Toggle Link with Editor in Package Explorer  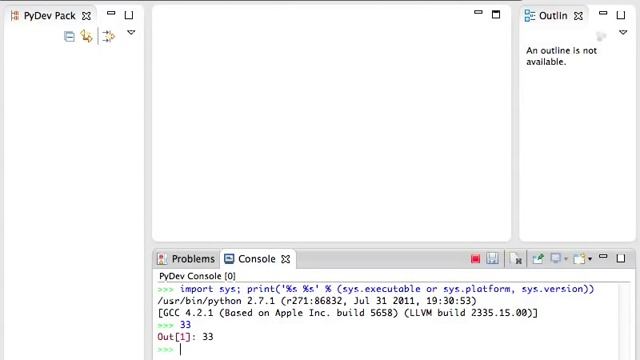(87, 36)
